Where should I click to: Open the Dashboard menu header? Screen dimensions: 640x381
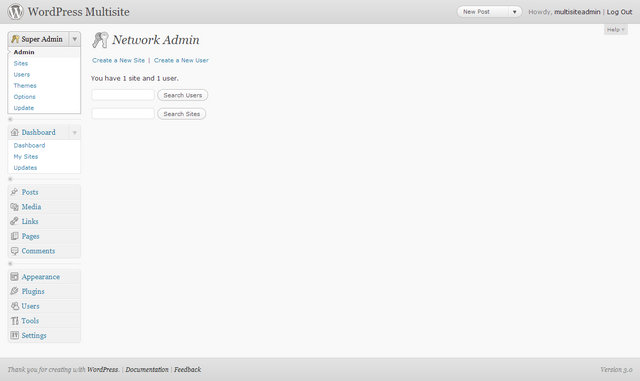tap(38, 132)
